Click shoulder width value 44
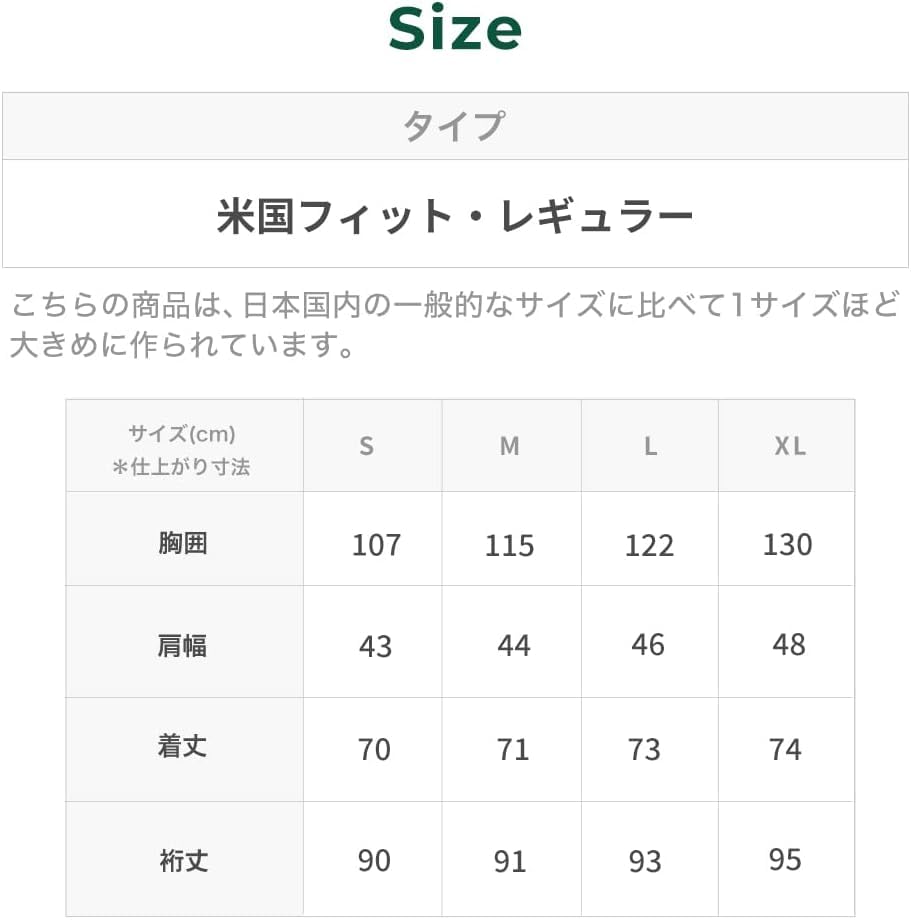 coord(513,646)
